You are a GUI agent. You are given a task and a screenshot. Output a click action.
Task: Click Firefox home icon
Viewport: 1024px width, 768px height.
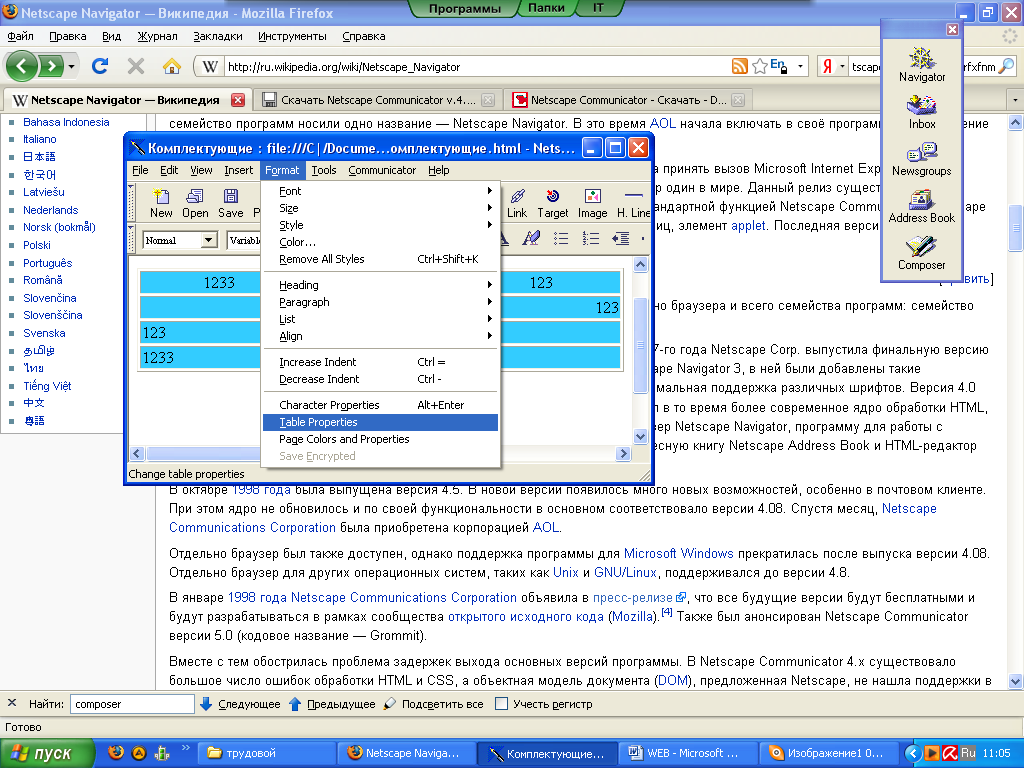coord(172,66)
